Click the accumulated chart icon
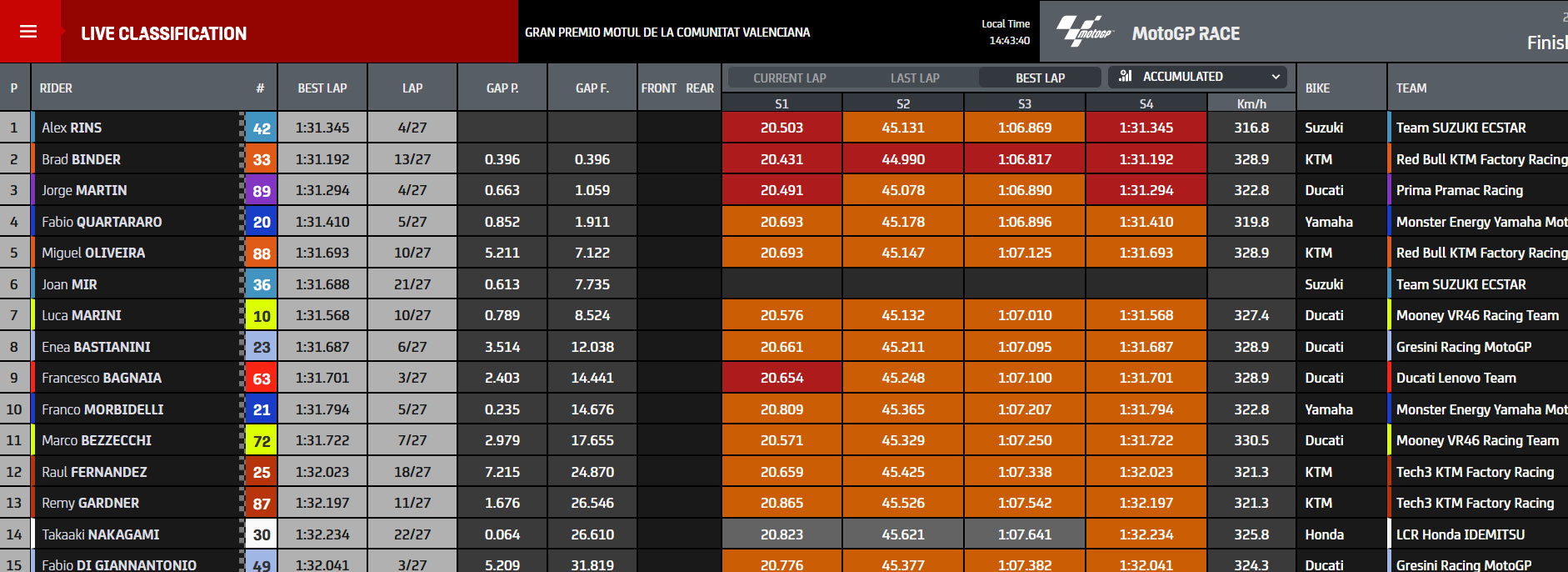 click(x=1125, y=76)
